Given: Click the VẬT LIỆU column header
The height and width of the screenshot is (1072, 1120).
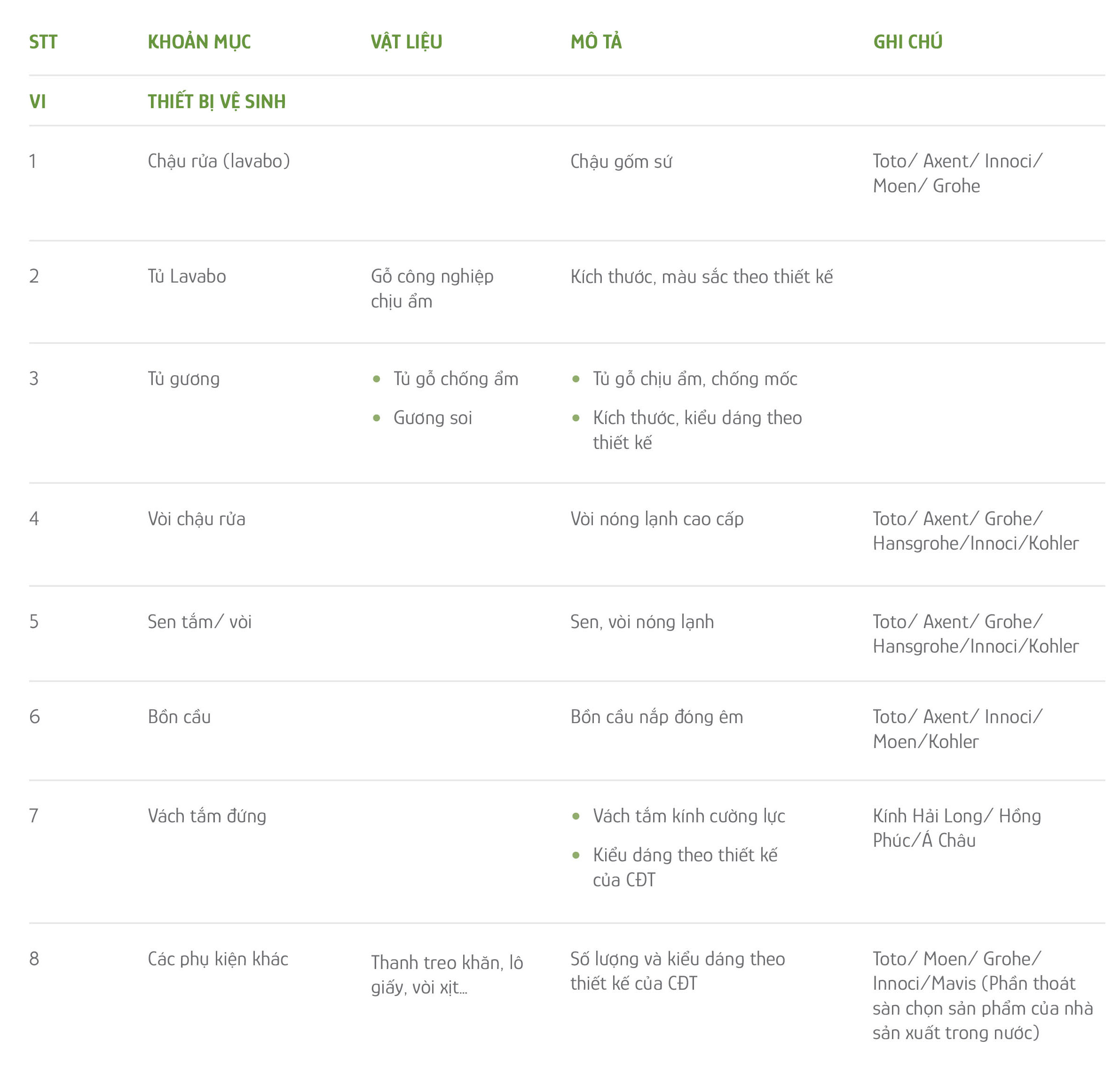Looking at the screenshot, I should pyautogui.click(x=406, y=42).
